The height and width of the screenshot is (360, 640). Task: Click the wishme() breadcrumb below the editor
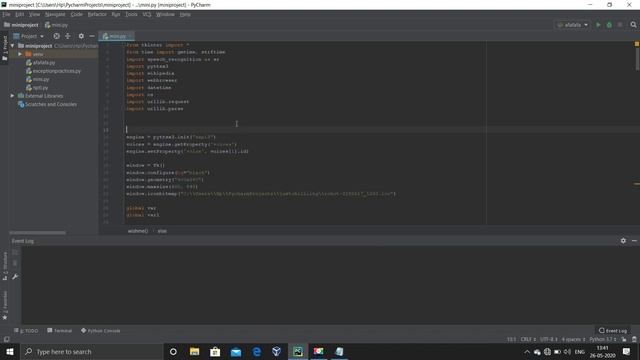(138, 231)
